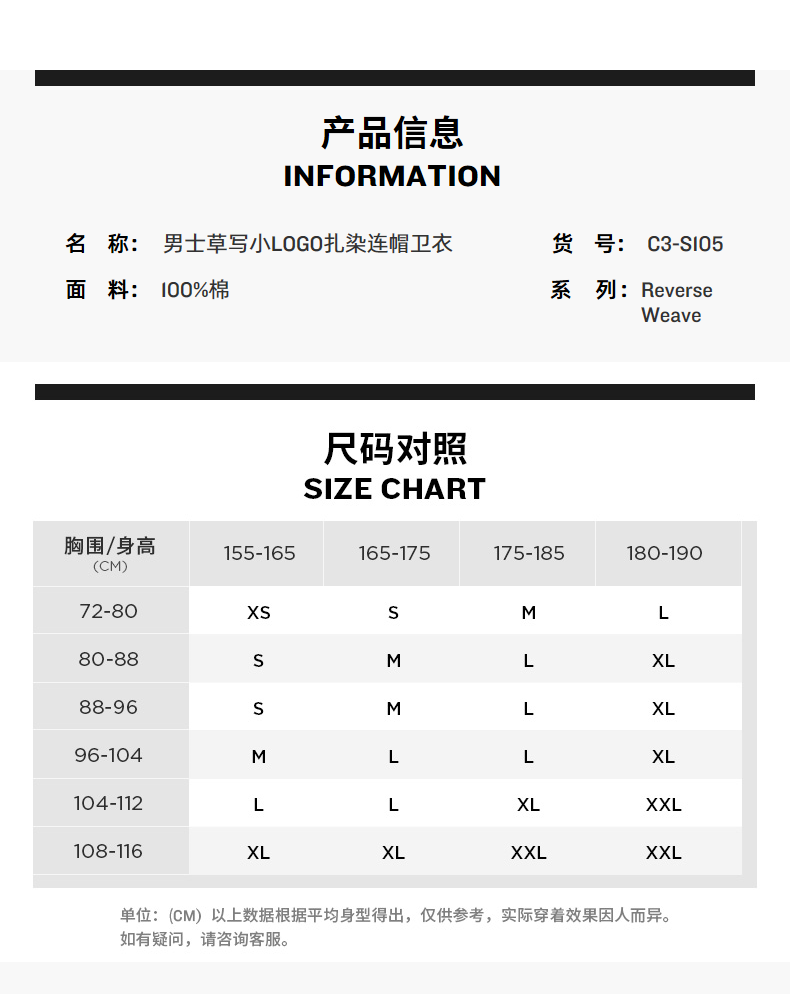
Task: Click the 胸围/身高 table header cell
Action: click(110, 552)
